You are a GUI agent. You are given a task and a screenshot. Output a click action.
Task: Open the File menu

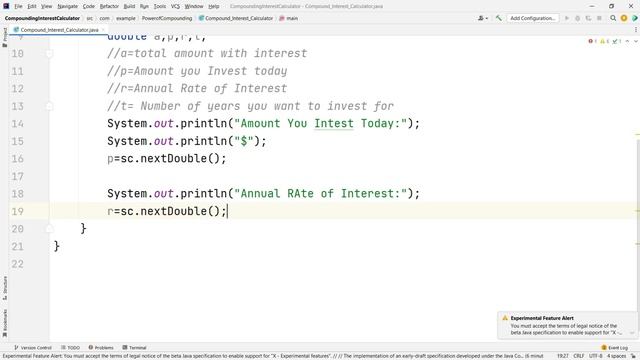(18, 6)
